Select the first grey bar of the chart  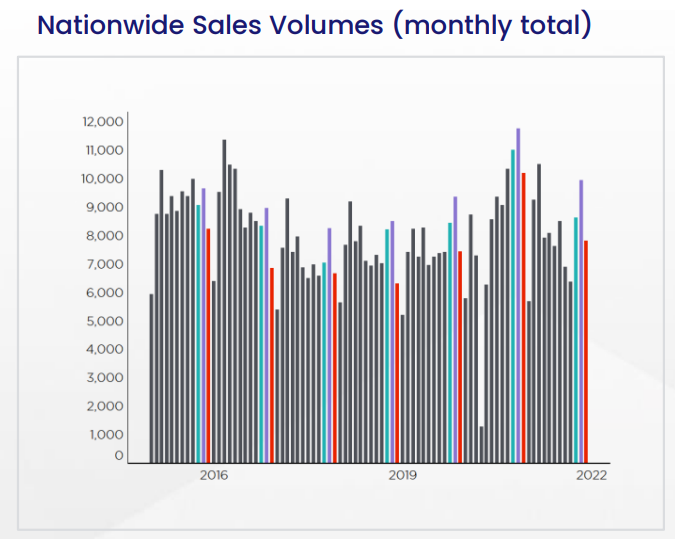[x=152, y=378]
